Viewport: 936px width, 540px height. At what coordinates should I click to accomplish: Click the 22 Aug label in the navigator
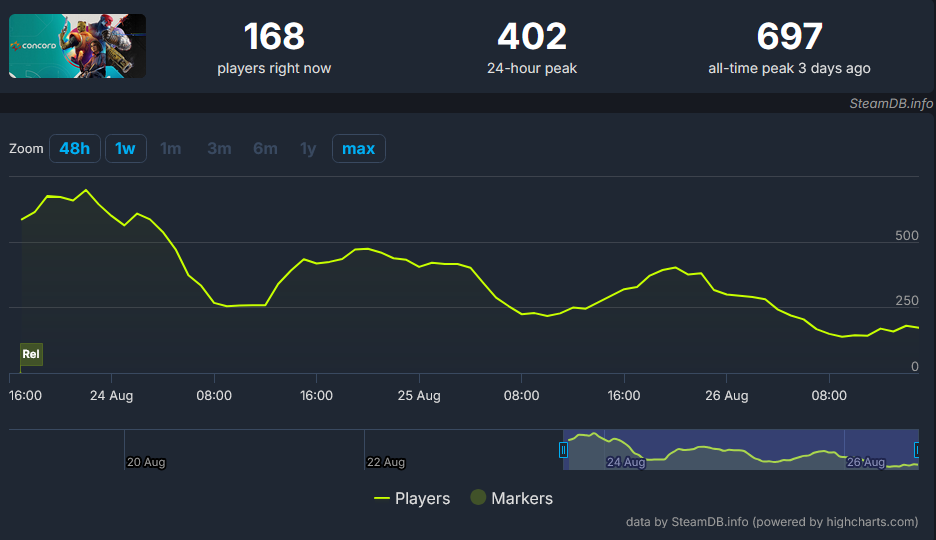pyautogui.click(x=386, y=462)
